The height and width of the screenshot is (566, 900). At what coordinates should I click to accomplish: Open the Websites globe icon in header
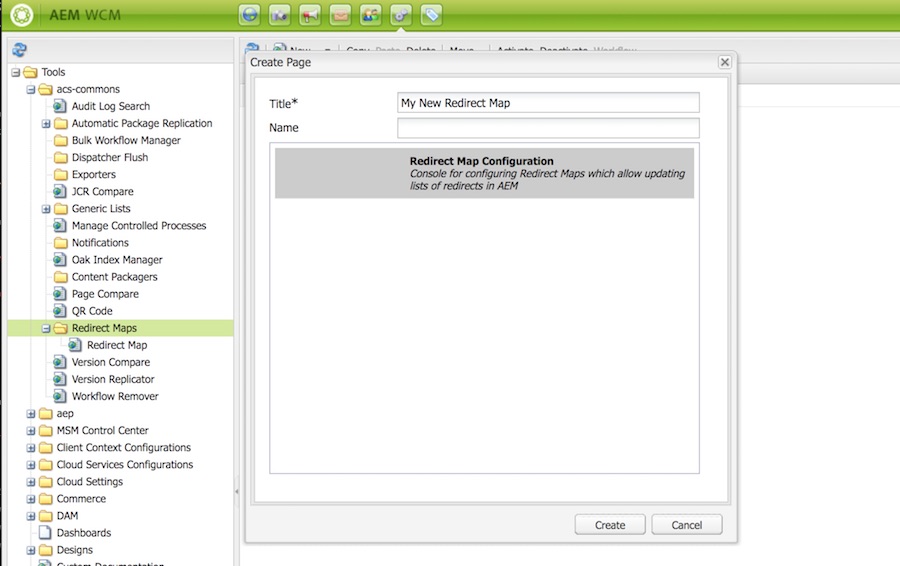click(250, 15)
